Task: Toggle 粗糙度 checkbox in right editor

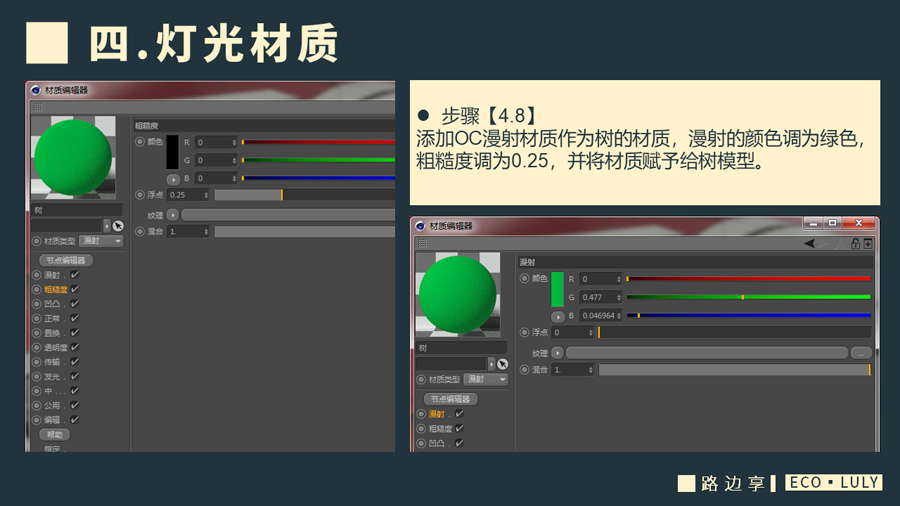Action: pos(460,428)
